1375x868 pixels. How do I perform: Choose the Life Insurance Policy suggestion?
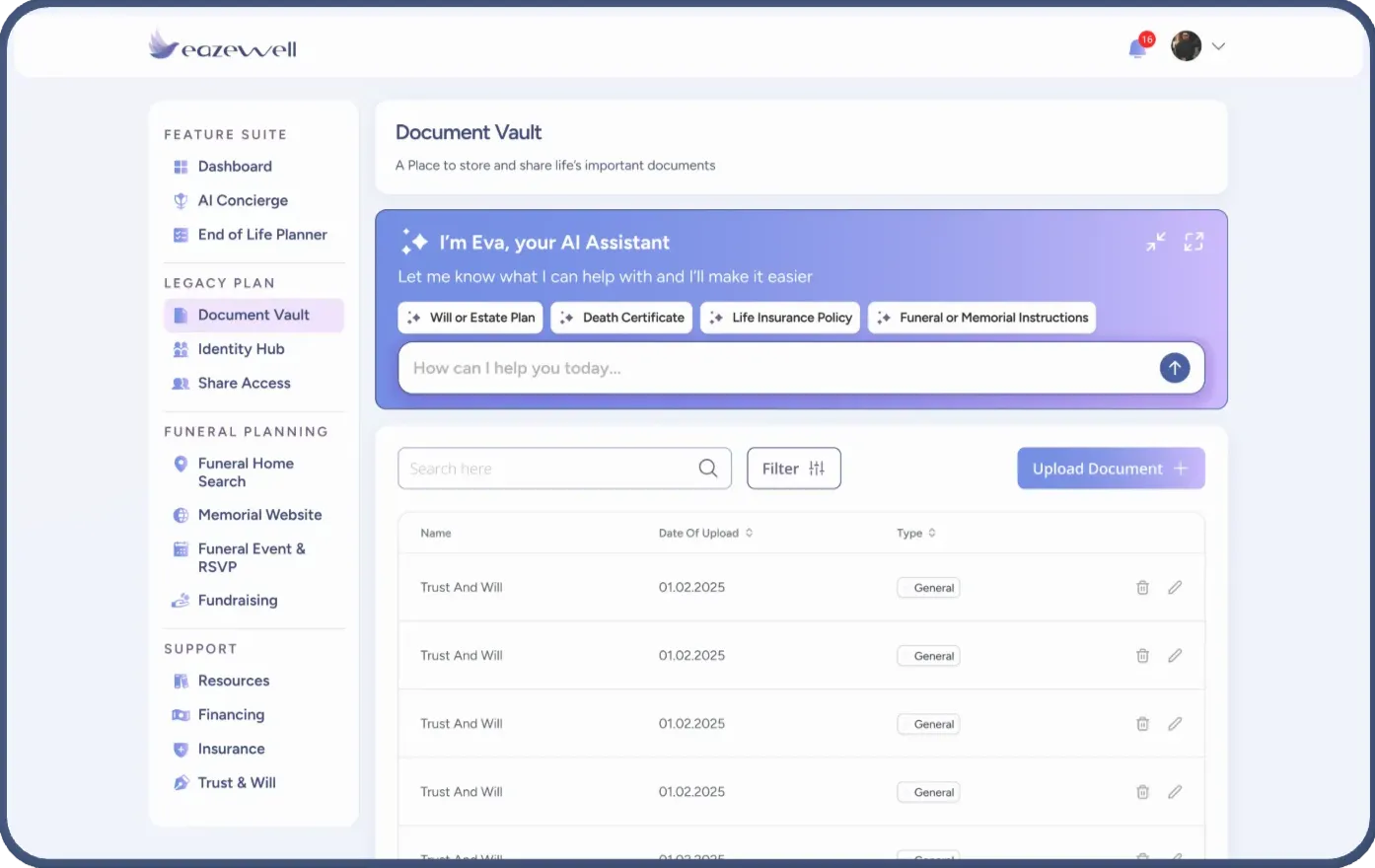pos(780,318)
